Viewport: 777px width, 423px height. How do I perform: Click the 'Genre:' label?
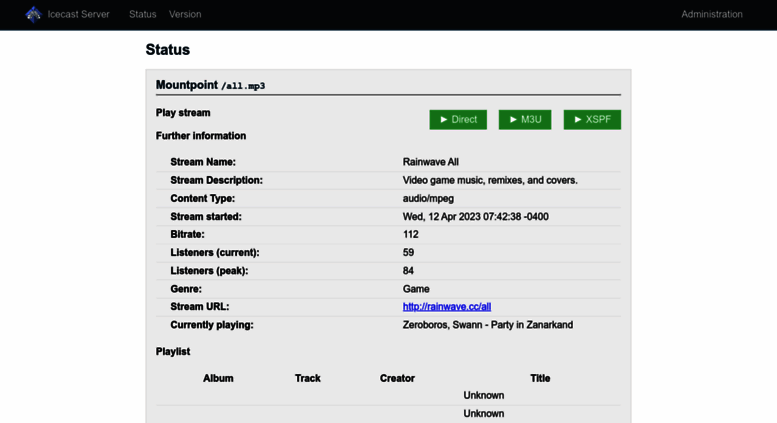(x=186, y=289)
